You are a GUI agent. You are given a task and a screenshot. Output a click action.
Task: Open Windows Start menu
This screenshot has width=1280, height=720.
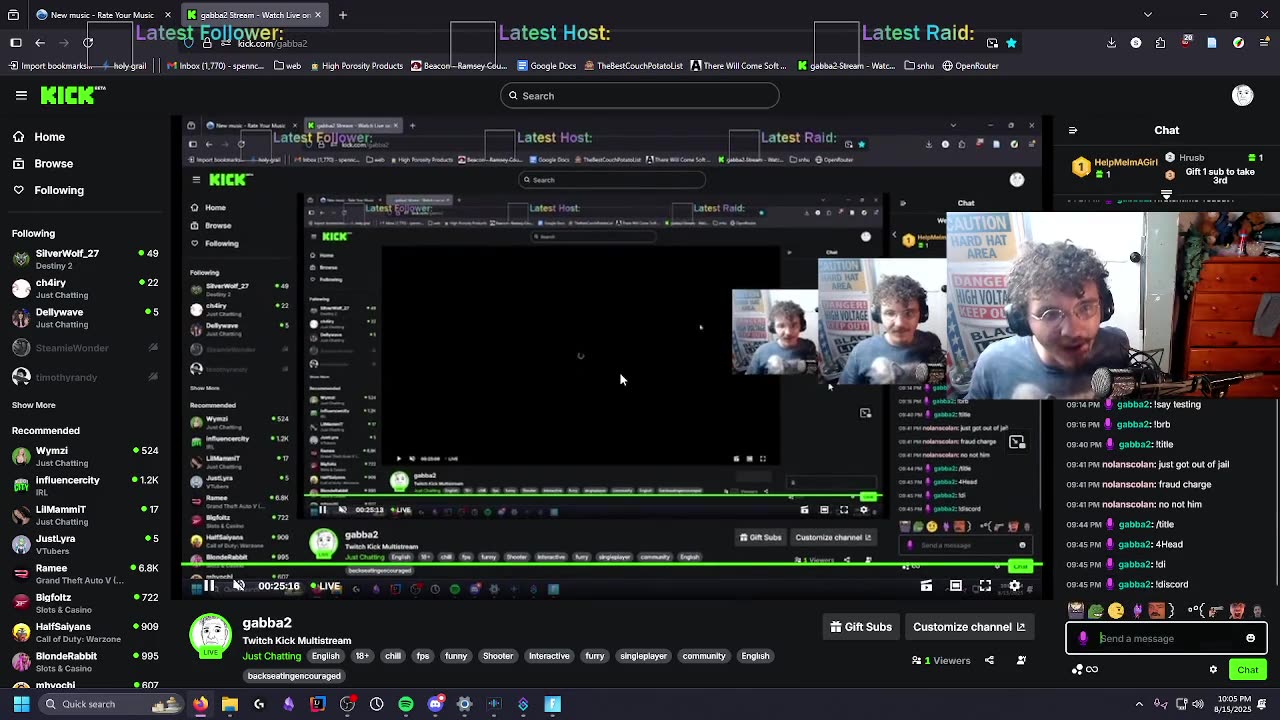click(21, 704)
